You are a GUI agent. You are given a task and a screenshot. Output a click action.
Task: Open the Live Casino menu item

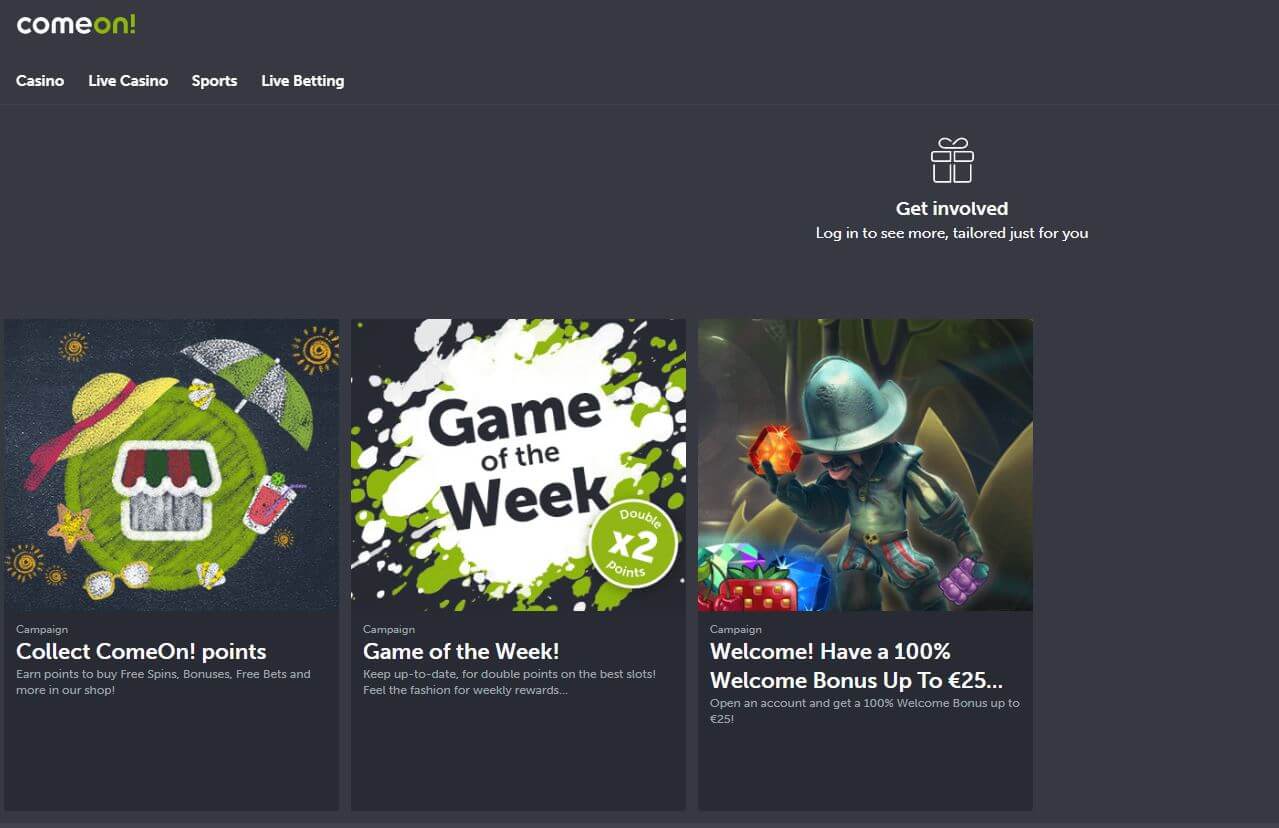[128, 81]
